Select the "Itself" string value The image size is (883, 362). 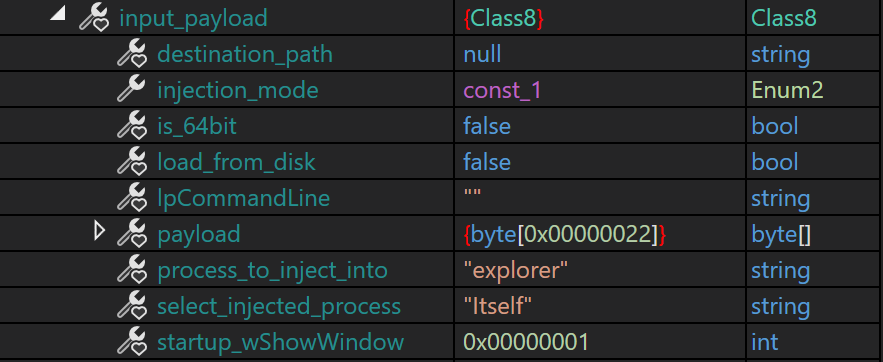click(498, 306)
